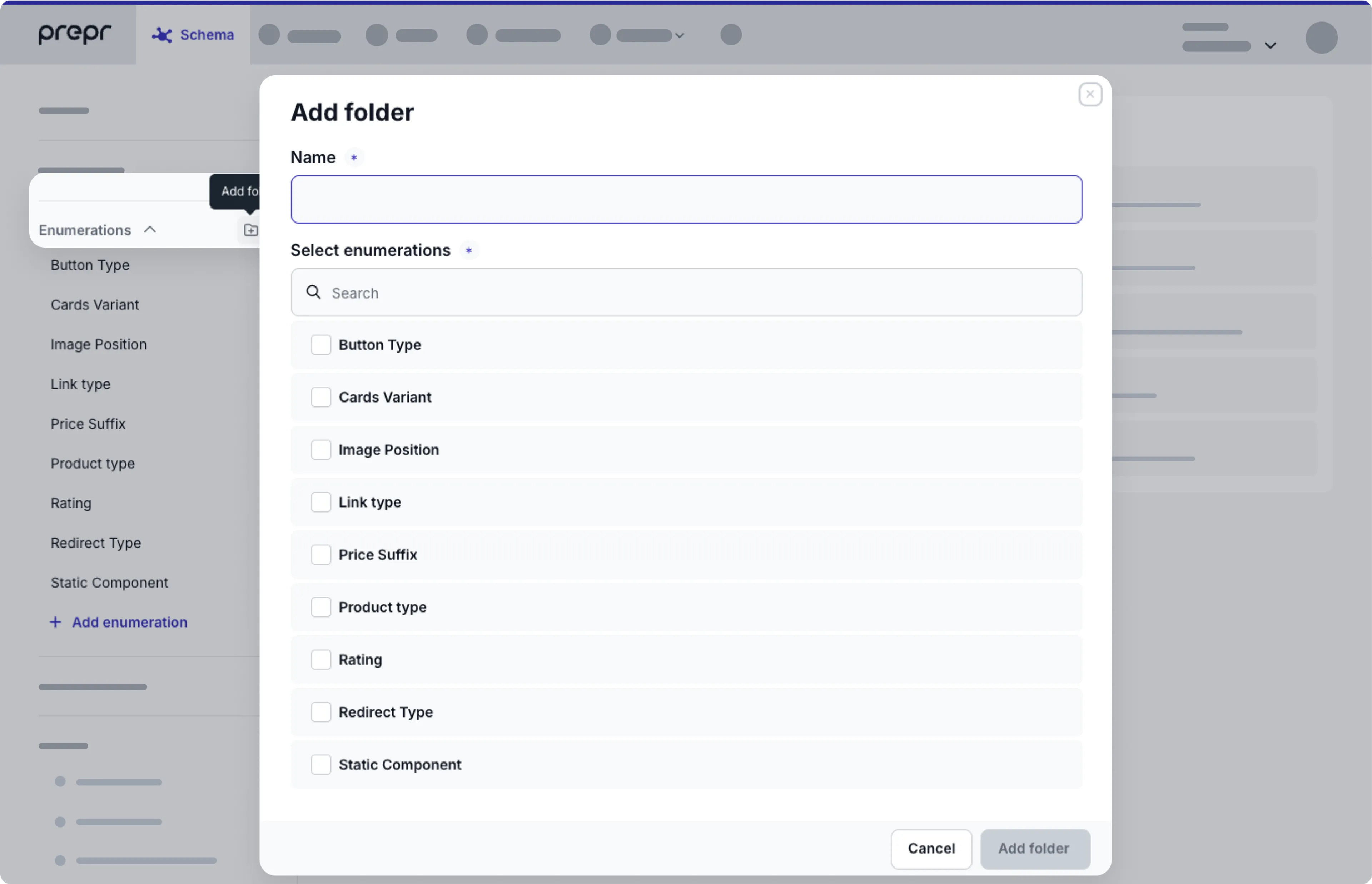Click the Cancel button

coord(930,848)
